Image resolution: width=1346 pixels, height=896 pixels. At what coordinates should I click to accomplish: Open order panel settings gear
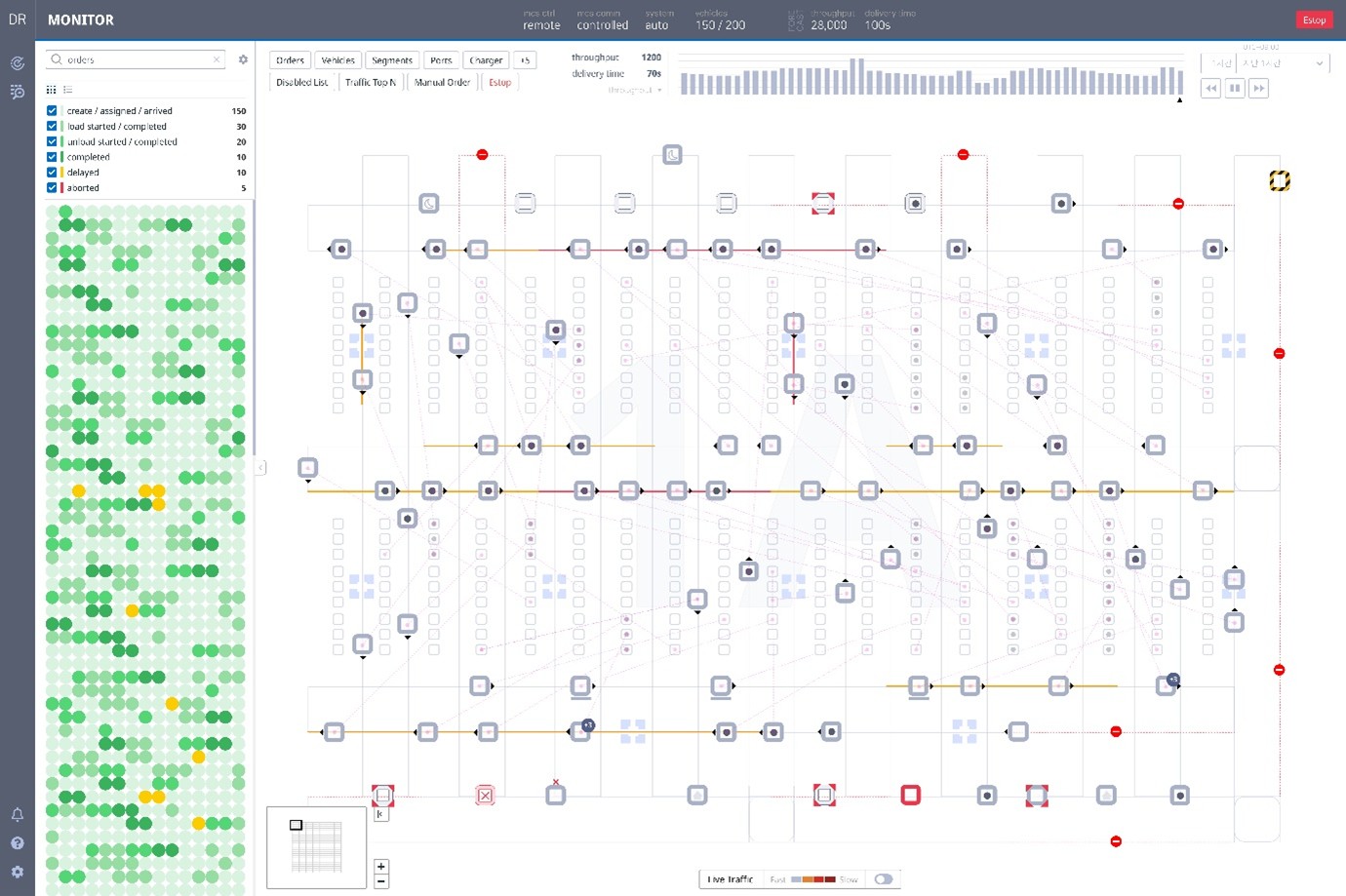pyautogui.click(x=243, y=59)
